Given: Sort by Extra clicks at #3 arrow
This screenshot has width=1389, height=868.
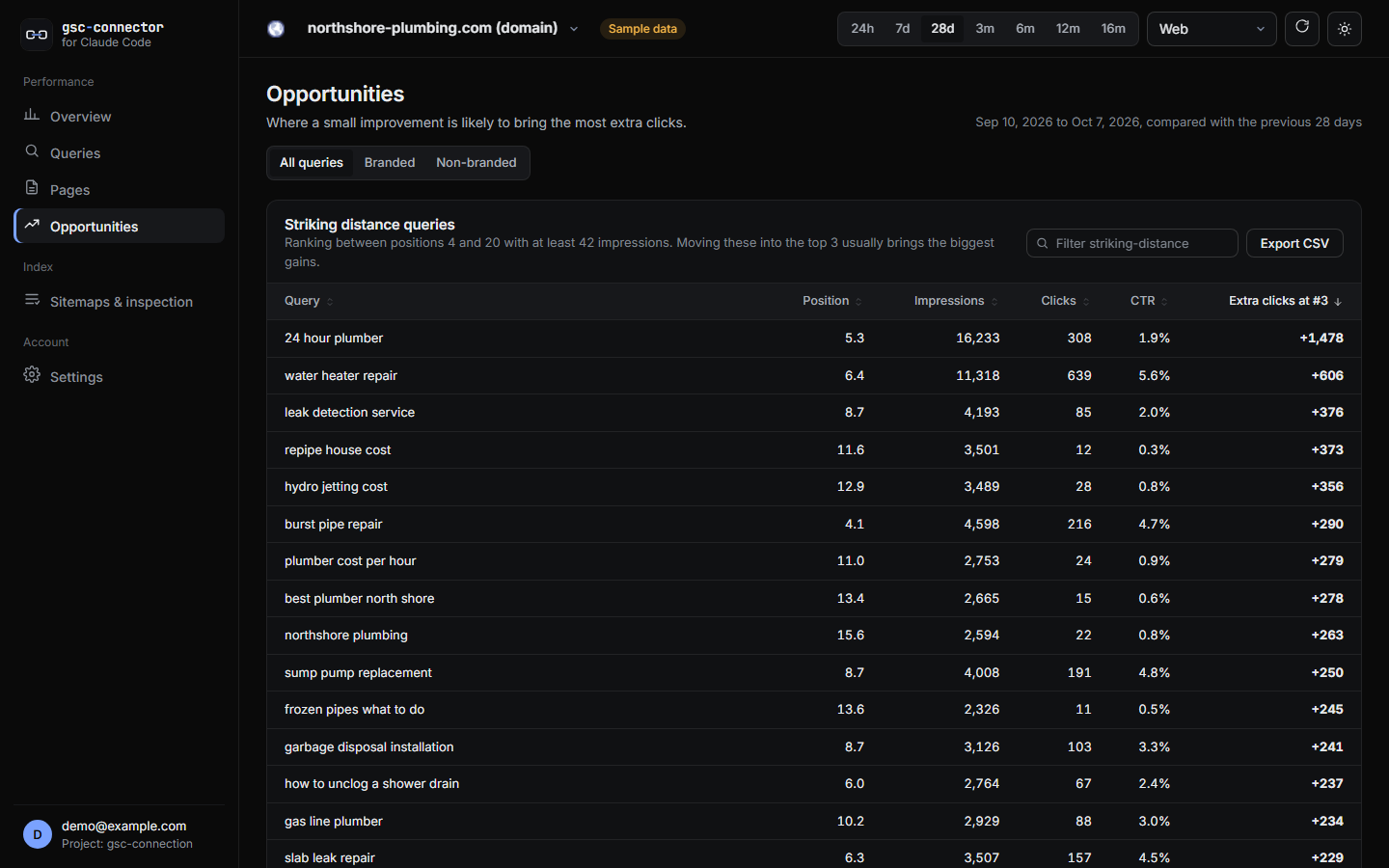Looking at the screenshot, I should [x=1338, y=302].
